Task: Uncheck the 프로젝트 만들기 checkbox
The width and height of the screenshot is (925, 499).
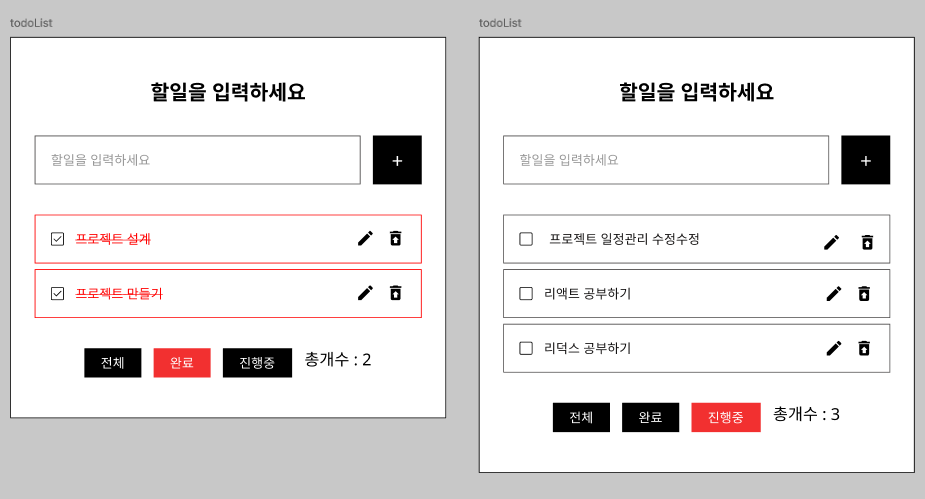Action: coord(57,293)
